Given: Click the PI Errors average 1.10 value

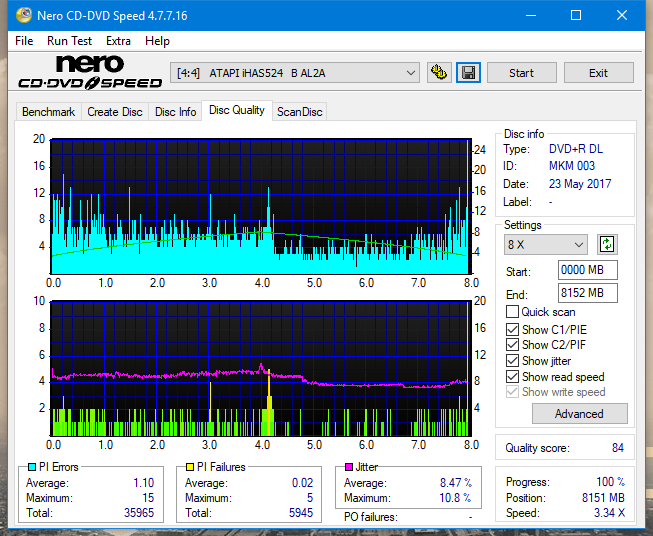Looking at the screenshot, I should point(144,483).
